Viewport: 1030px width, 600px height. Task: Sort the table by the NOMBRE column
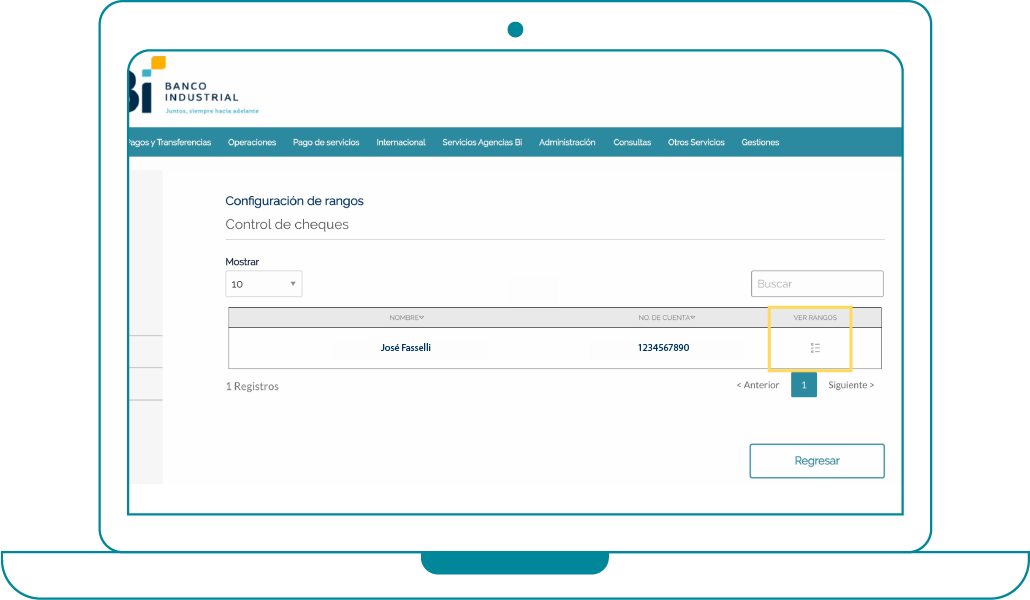pos(406,317)
